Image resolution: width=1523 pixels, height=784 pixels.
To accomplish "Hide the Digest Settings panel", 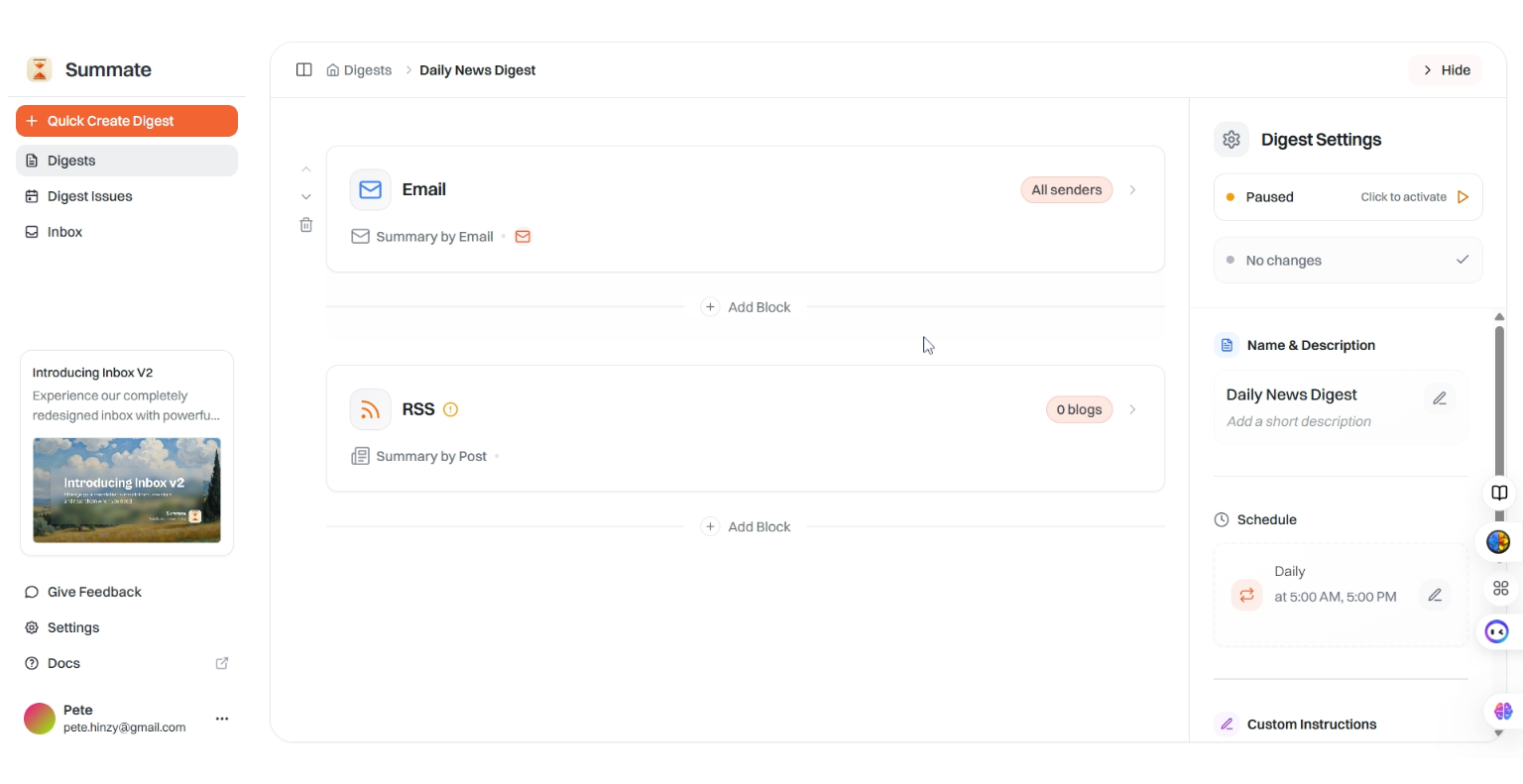I will point(1446,70).
